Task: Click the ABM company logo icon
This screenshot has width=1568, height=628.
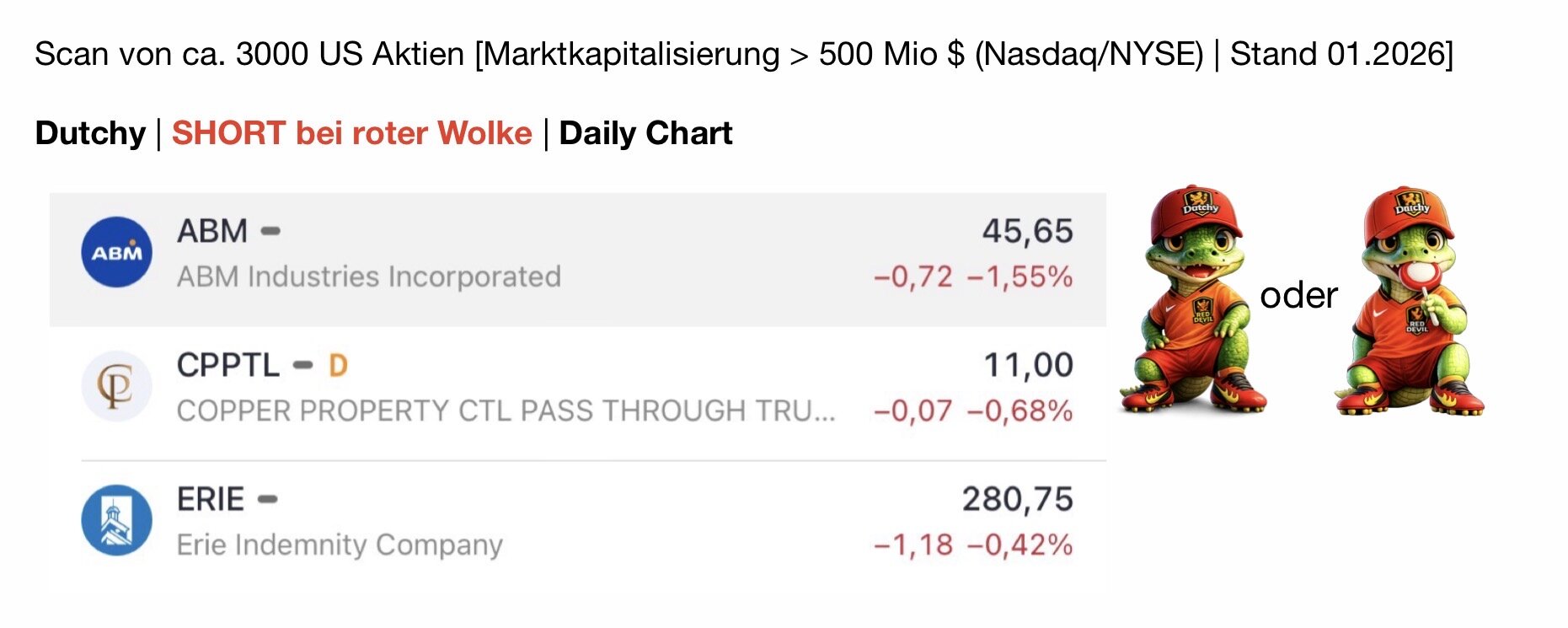Action: [x=116, y=252]
